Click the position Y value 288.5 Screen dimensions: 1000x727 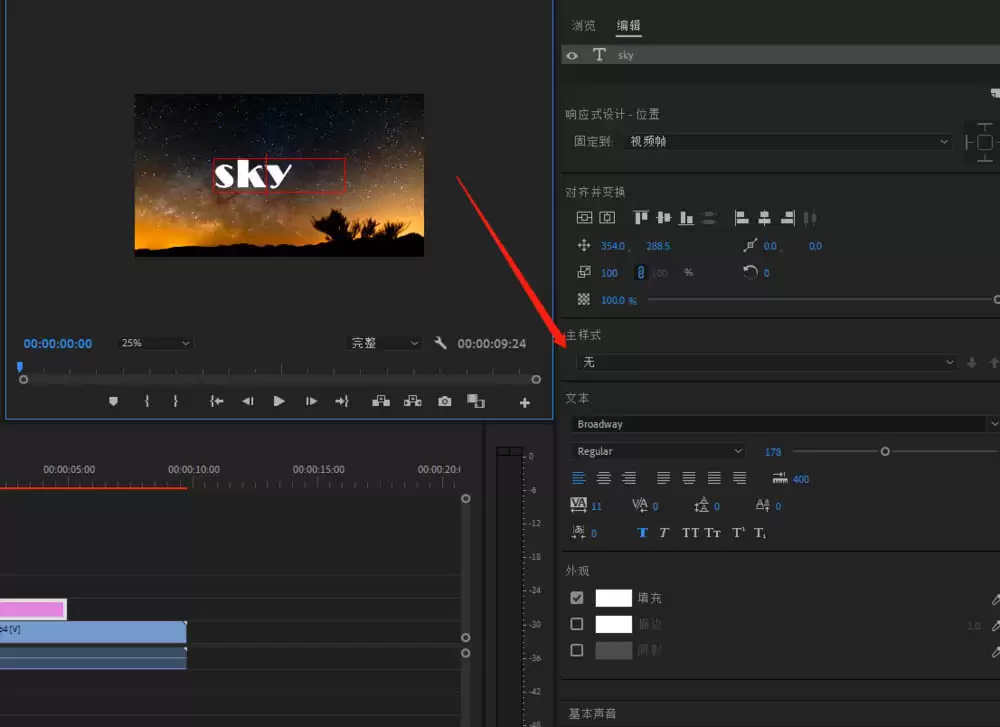658,246
